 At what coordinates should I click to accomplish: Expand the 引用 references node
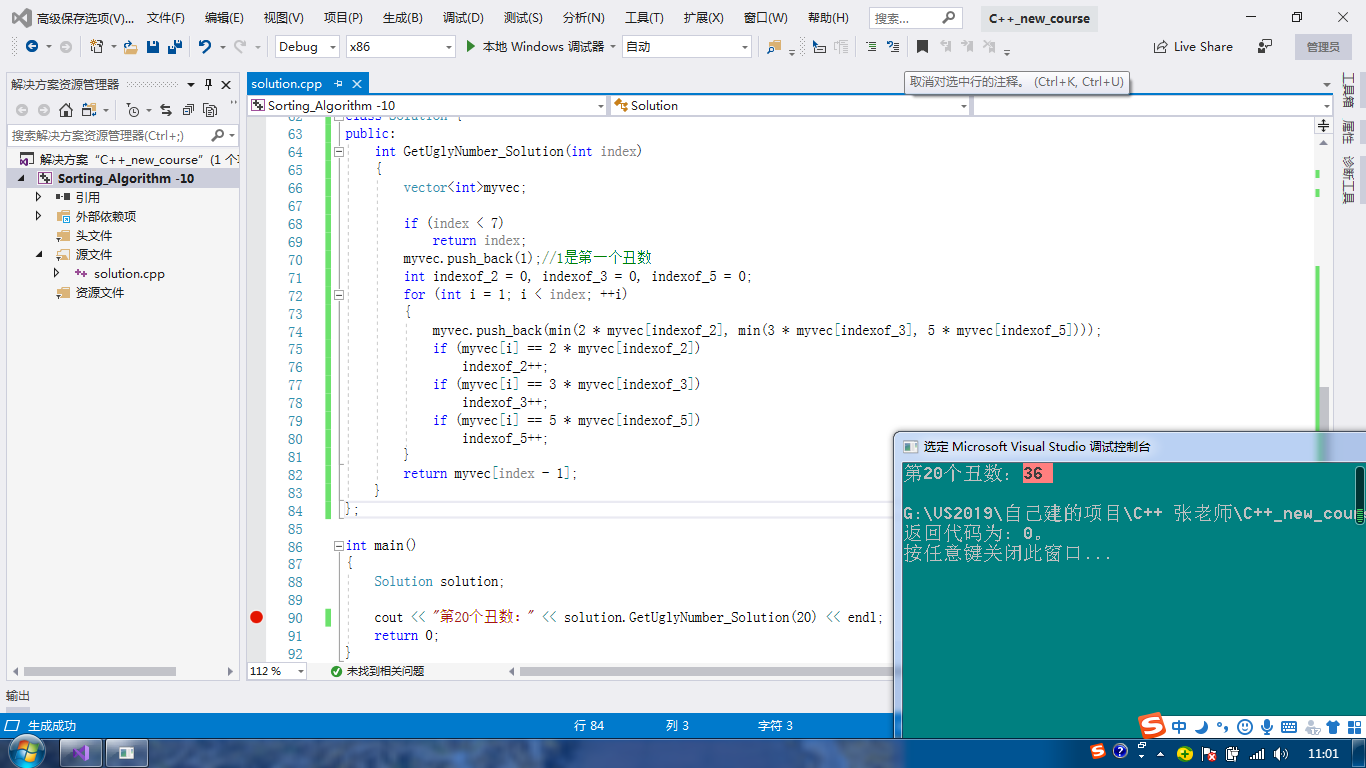pos(39,197)
